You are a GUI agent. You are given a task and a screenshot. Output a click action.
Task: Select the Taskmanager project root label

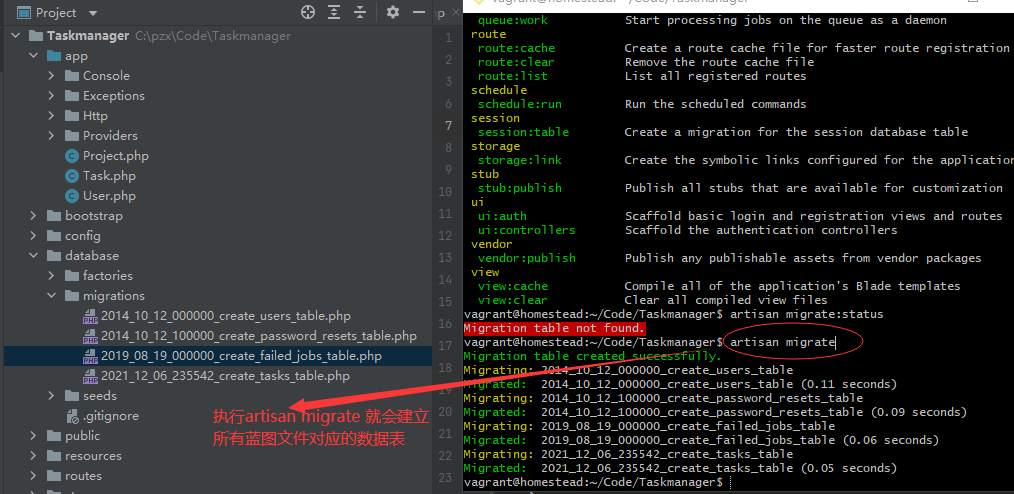click(x=88, y=36)
